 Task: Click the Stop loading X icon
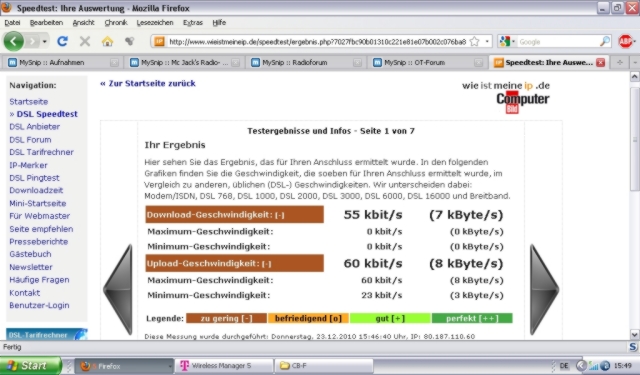click(85, 41)
